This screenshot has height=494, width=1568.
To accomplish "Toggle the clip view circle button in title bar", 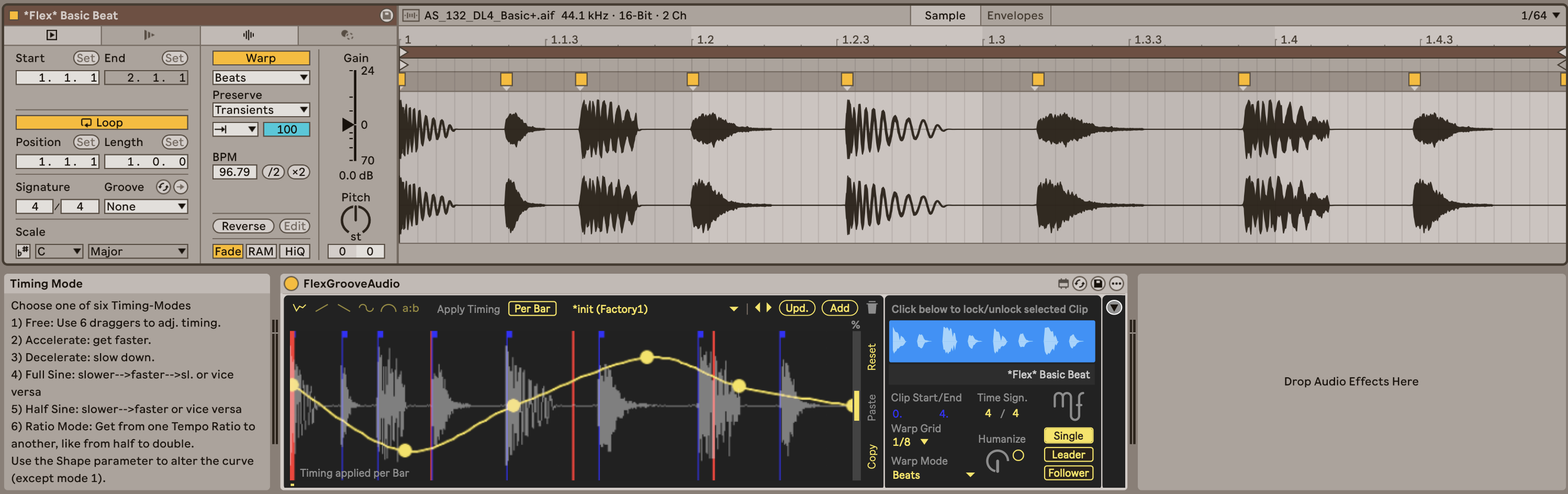I will 387,15.
